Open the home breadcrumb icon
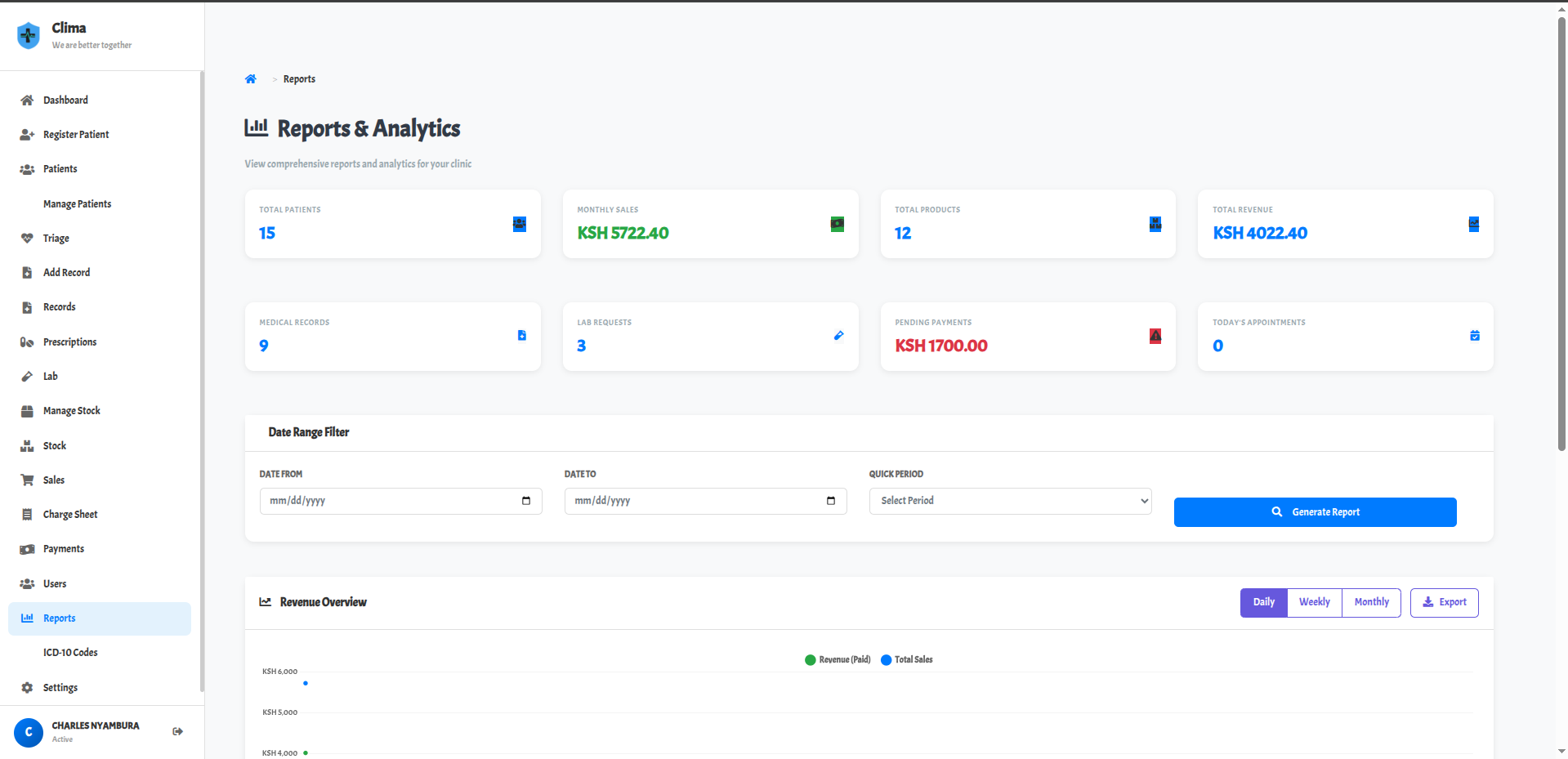The width and height of the screenshot is (1568, 759). click(251, 78)
